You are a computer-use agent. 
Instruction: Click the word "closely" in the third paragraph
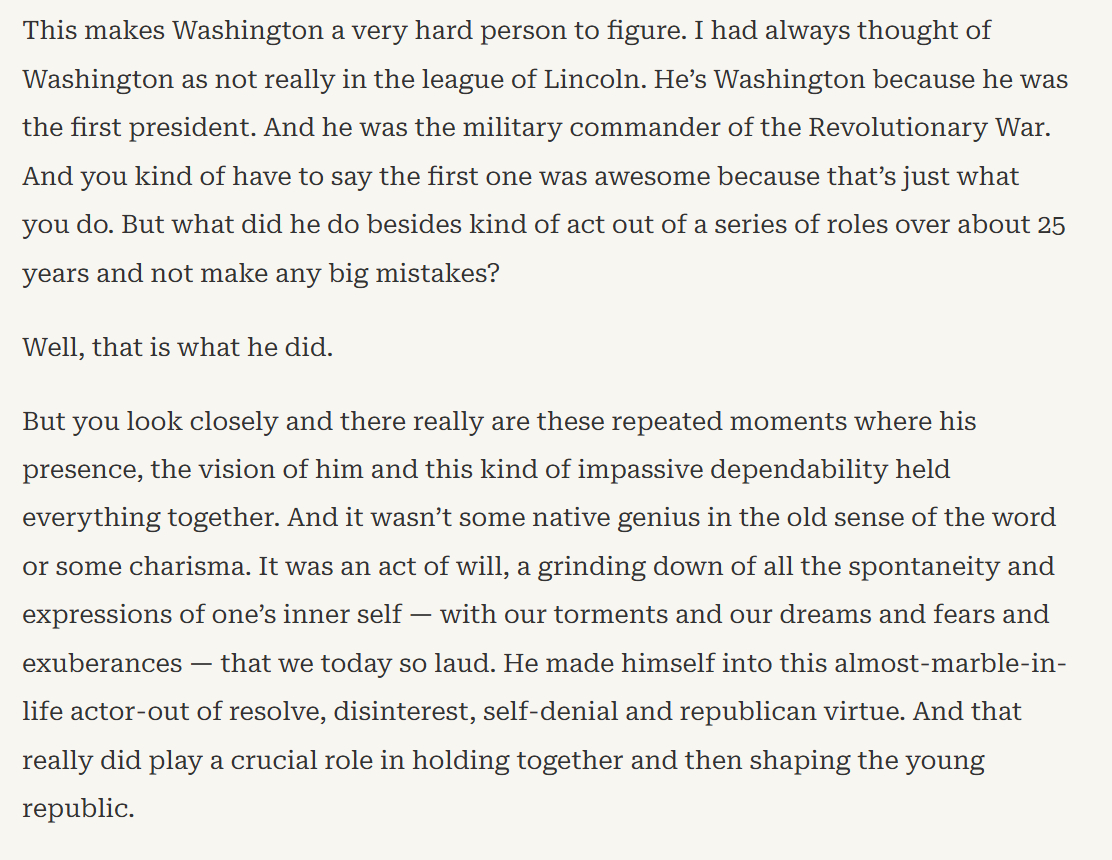224,420
